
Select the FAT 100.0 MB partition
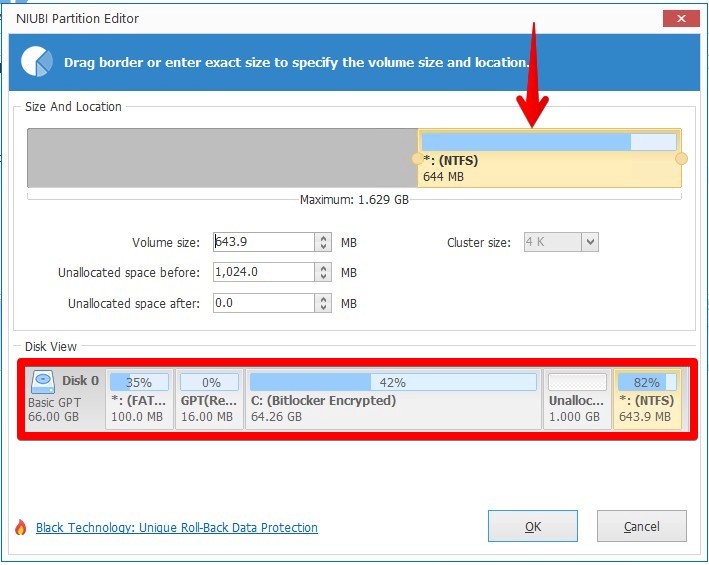coord(139,399)
